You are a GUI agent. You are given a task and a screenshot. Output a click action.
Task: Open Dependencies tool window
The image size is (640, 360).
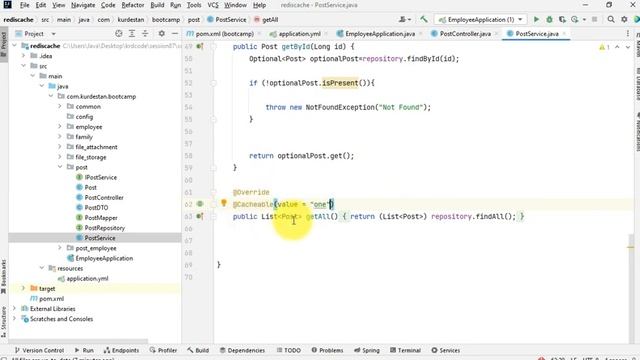click(242, 350)
